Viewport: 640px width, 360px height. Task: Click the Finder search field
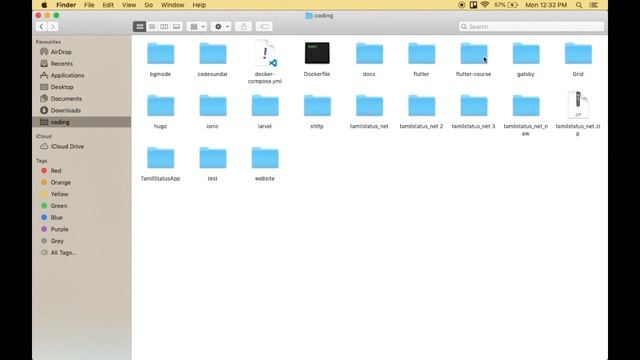(x=531, y=27)
